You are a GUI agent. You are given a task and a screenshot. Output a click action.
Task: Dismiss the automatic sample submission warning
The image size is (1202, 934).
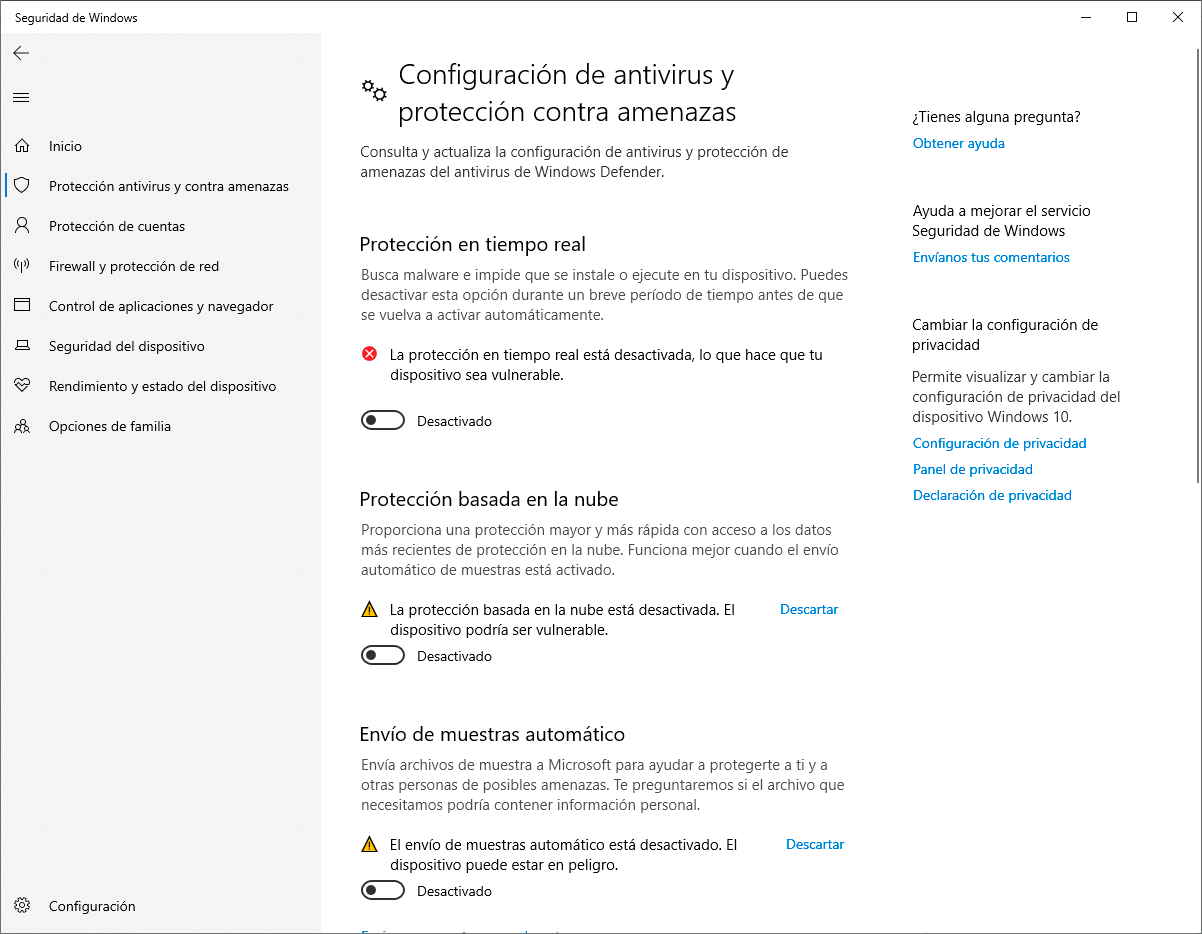click(x=815, y=844)
